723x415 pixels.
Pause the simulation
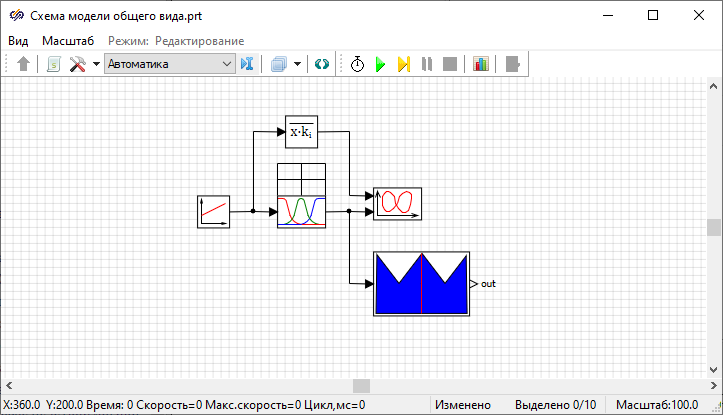point(427,64)
